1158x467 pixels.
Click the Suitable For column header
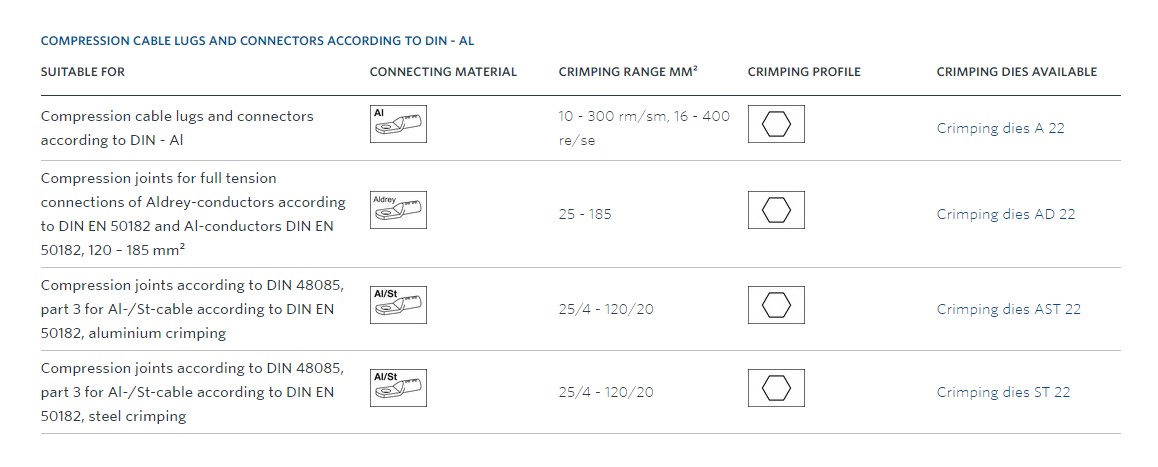pyautogui.click(x=83, y=72)
